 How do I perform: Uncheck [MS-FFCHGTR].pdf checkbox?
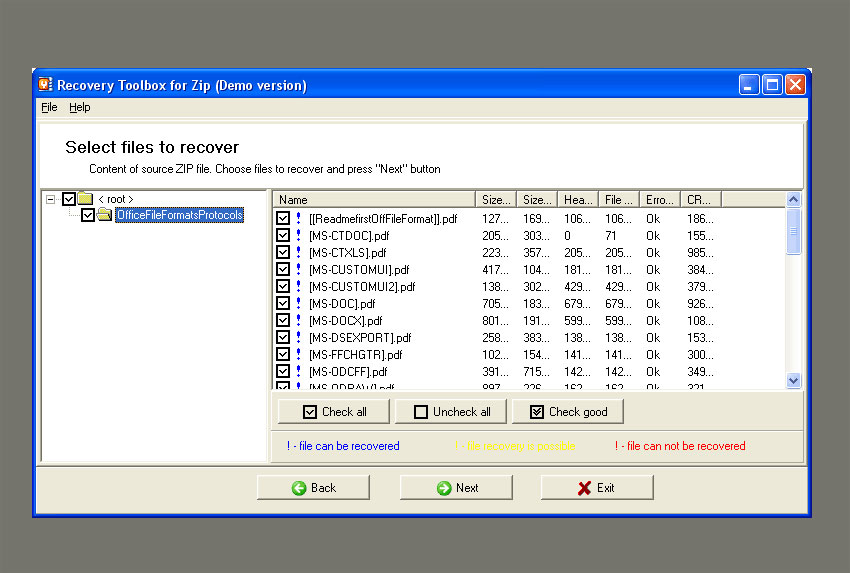point(283,354)
